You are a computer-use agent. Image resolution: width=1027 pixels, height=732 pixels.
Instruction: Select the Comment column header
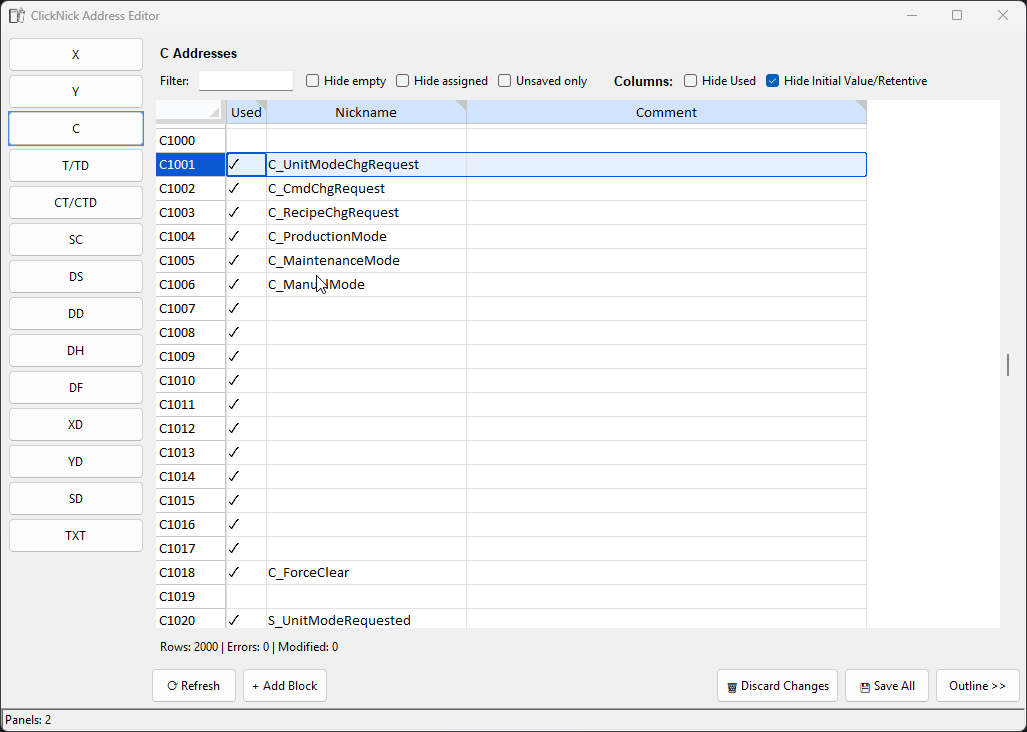click(666, 112)
